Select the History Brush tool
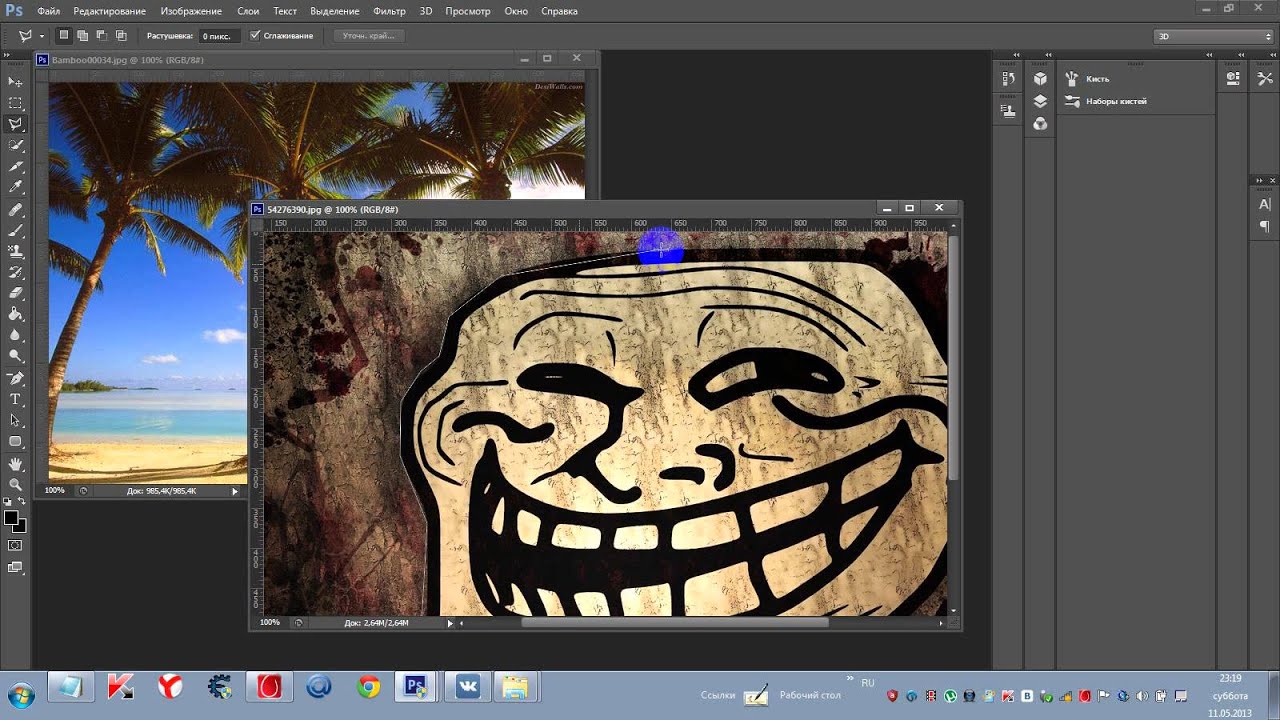Image resolution: width=1280 pixels, height=720 pixels. tap(15, 272)
